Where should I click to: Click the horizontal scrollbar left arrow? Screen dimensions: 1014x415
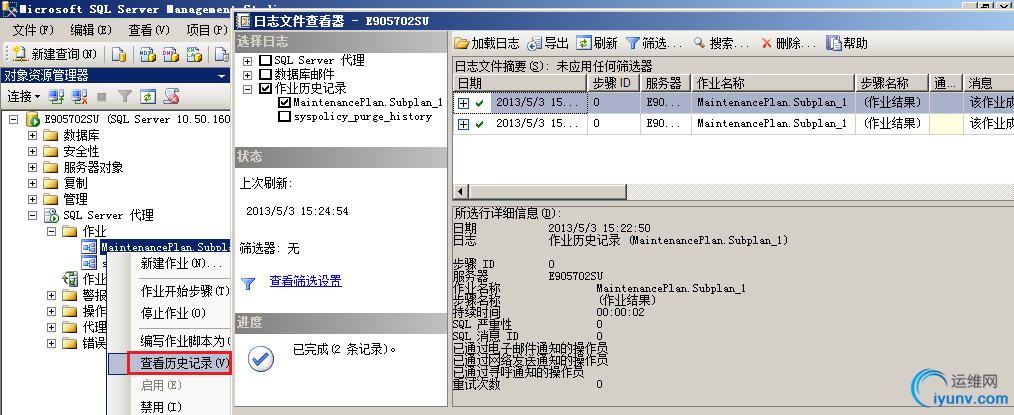click(x=460, y=192)
